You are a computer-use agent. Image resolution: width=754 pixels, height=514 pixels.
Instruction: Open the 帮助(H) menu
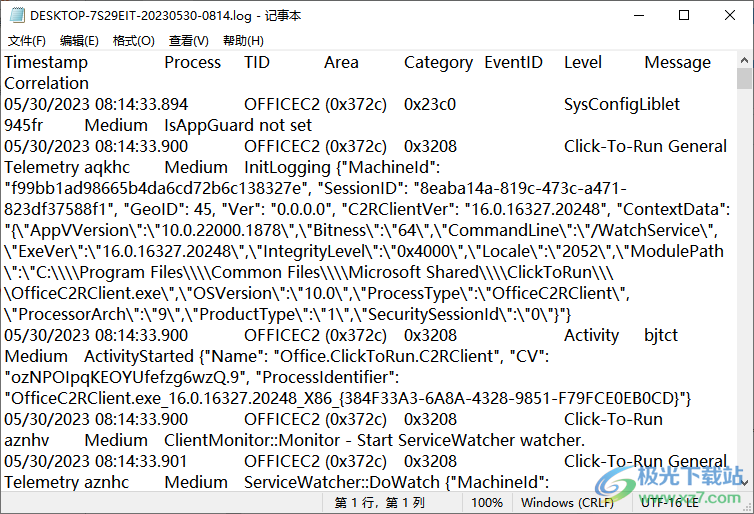(243, 41)
